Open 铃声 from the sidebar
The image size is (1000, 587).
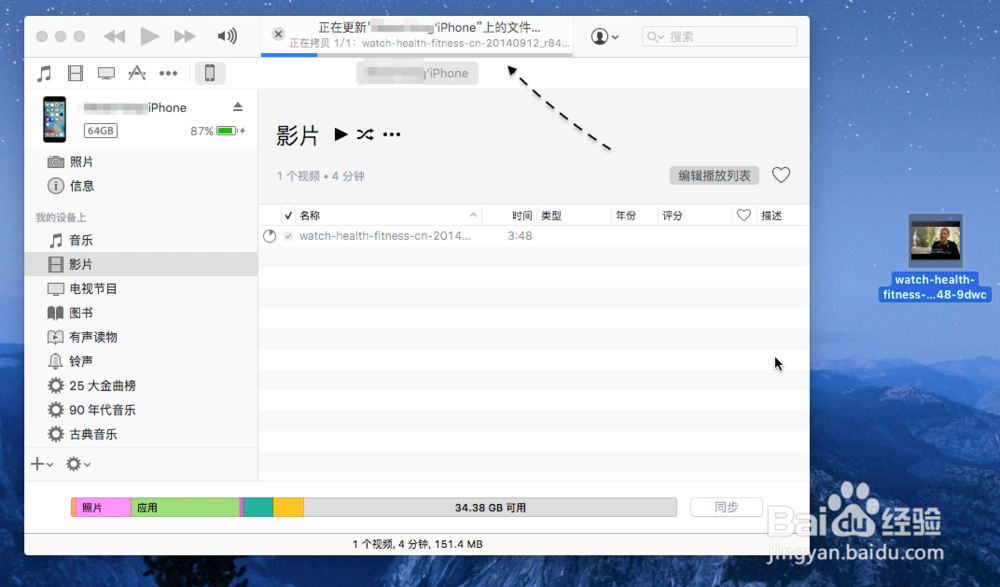coord(78,361)
